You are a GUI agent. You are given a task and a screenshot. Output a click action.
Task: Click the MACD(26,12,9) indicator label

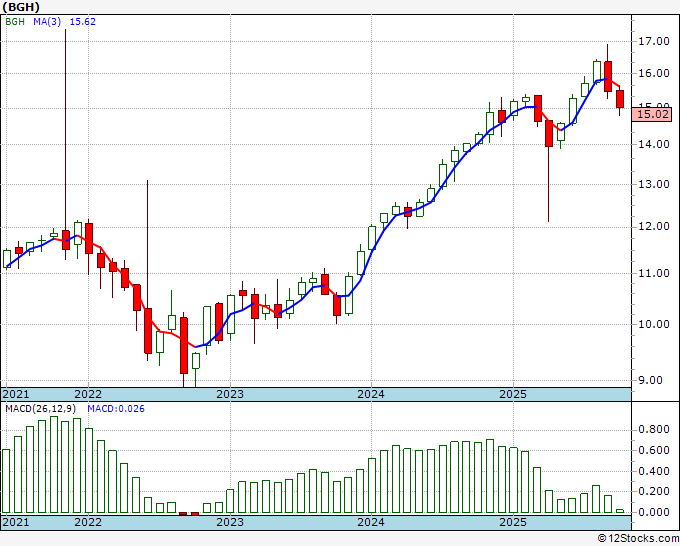click(40, 409)
